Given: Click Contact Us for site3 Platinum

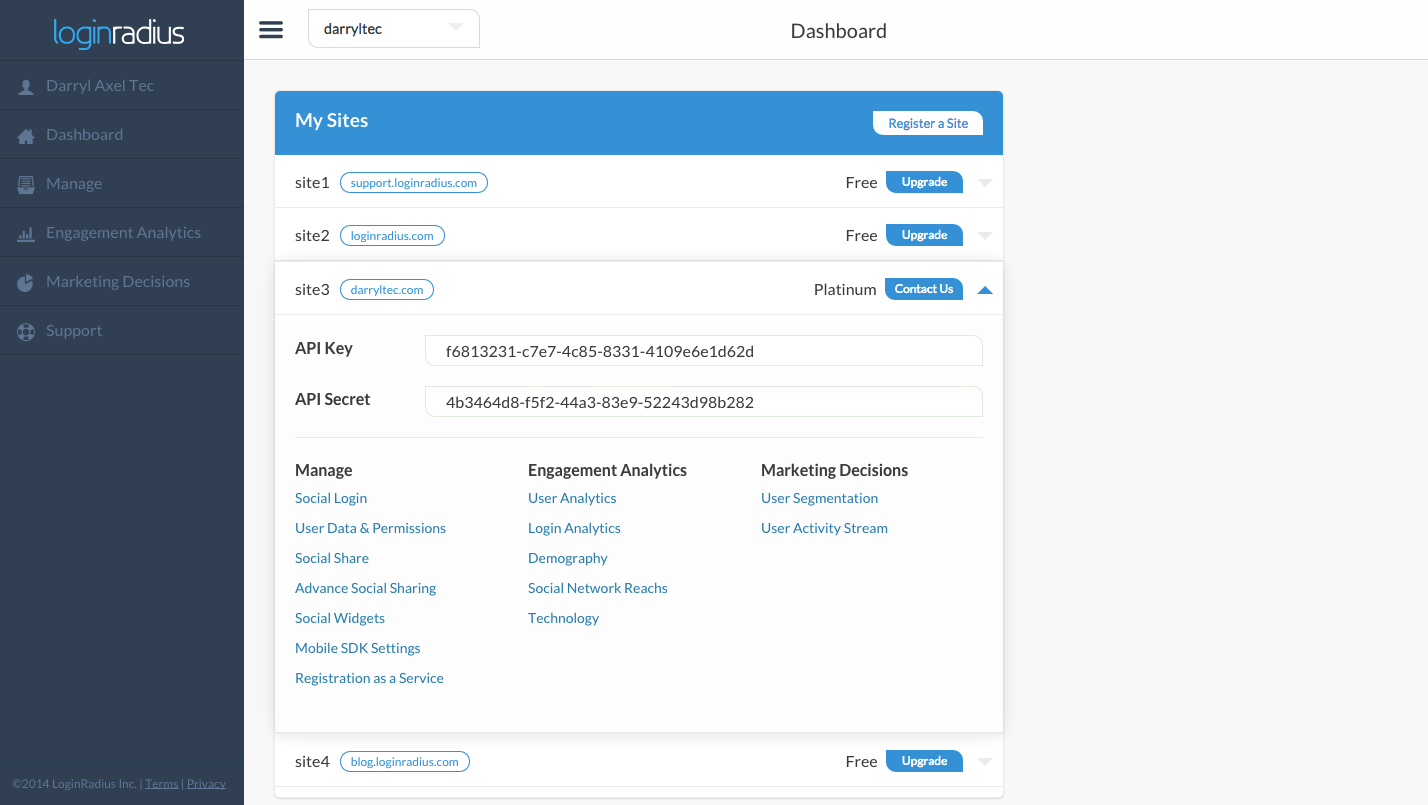Looking at the screenshot, I should coord(923,288).
